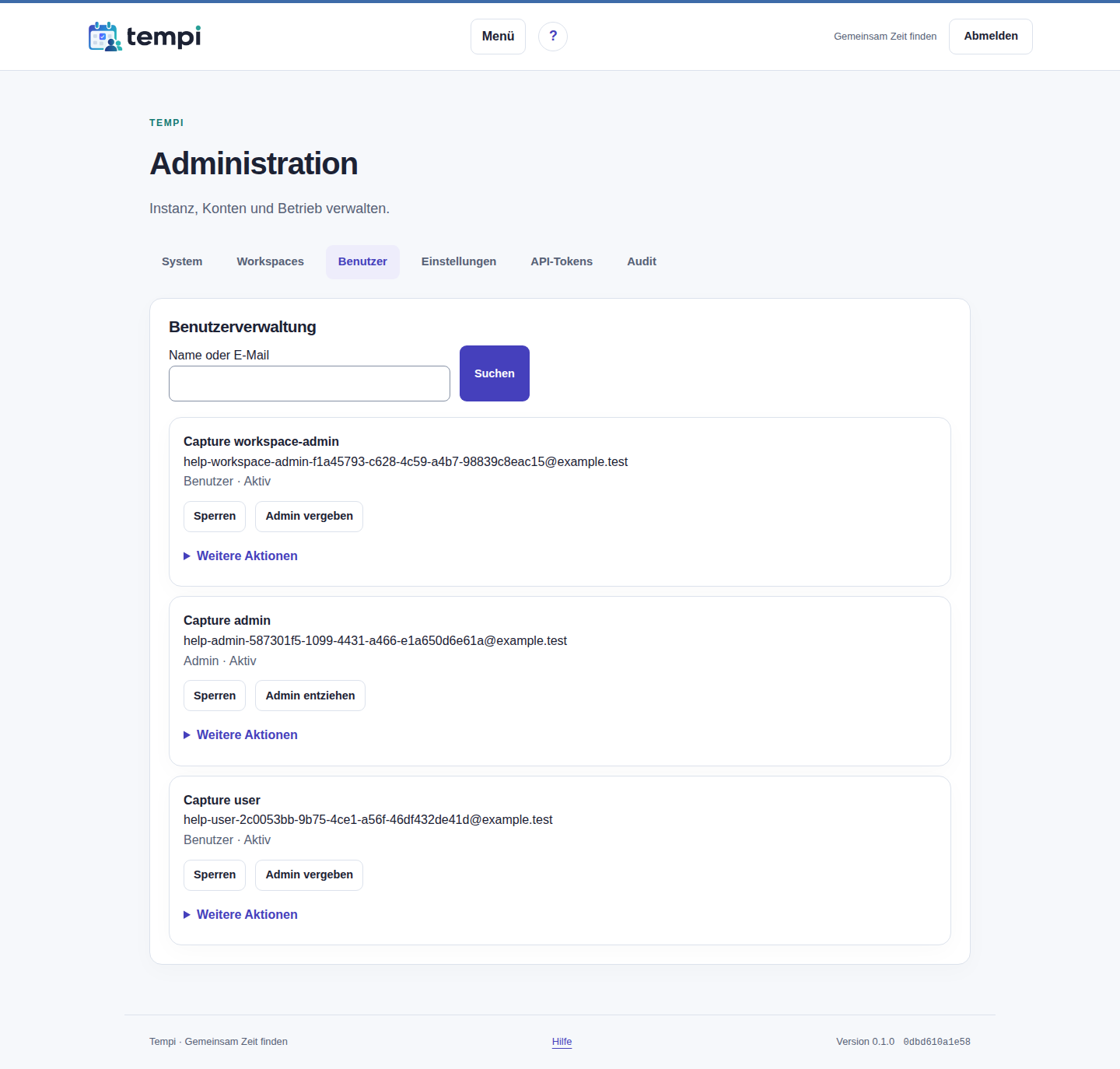Click the Benutzerverwaltung heading
Viewport: 1120px width, 1069px height.
[243, 327]
